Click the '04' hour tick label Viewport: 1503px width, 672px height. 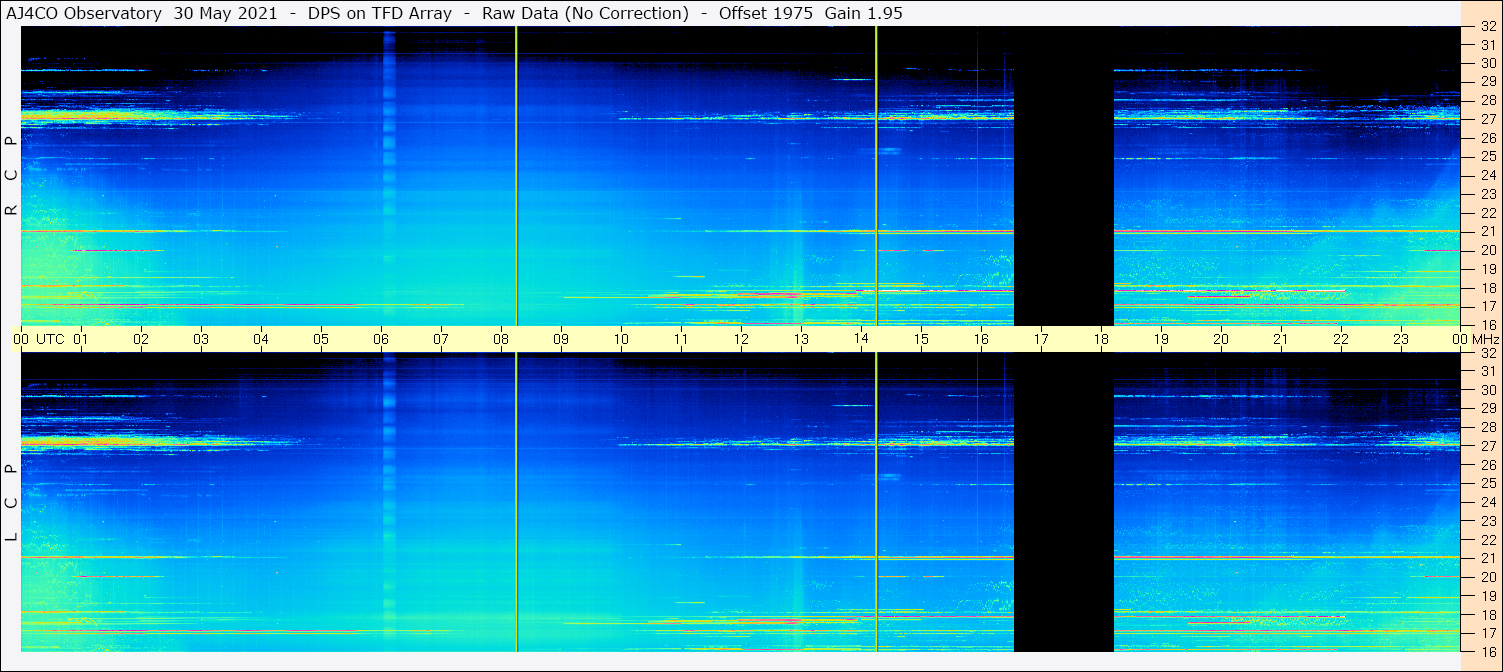coord(261,339)
